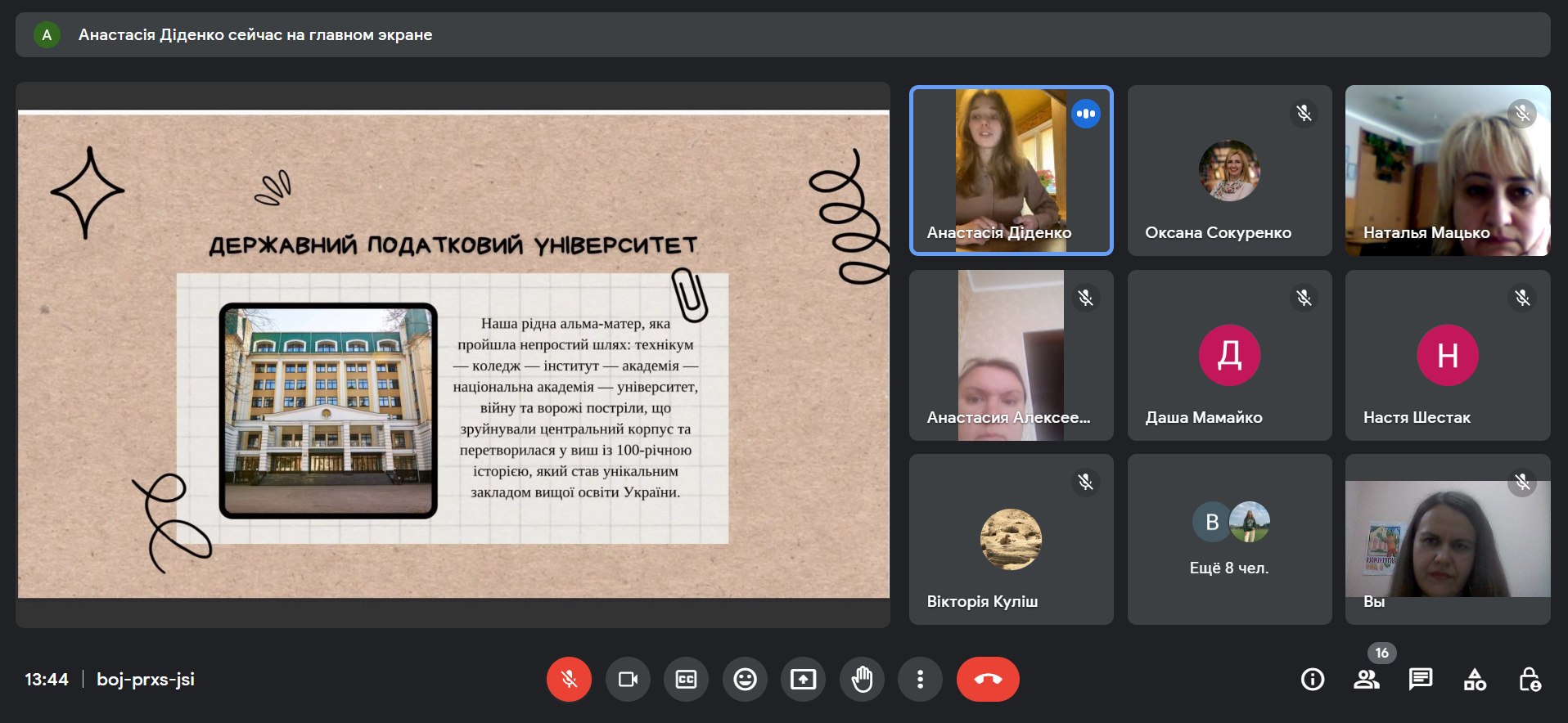Open more options menu
1568x723 pixels.
pos(920,679)
